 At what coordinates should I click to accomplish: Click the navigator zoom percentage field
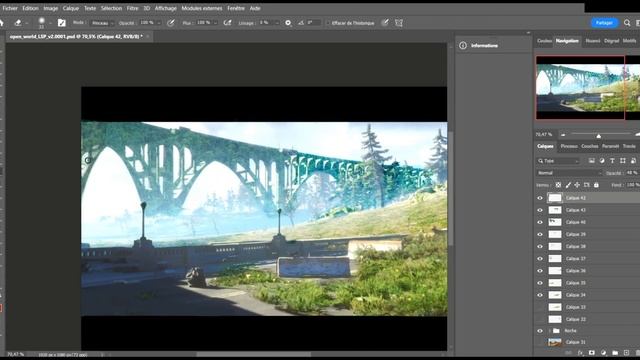544,134
